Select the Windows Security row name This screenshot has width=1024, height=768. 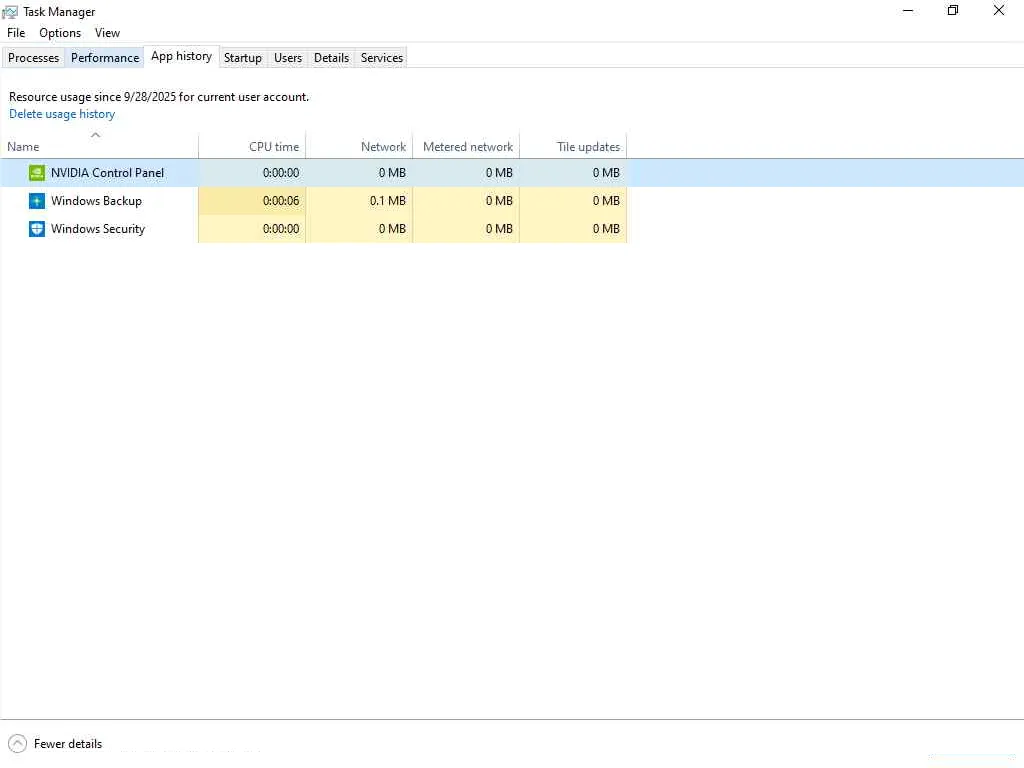[98, 229]
